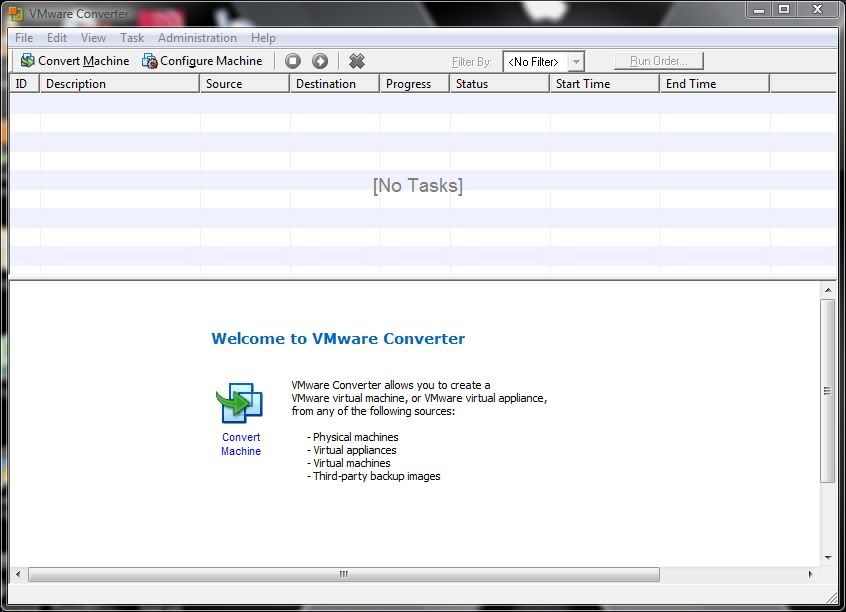Click the horizontal scrollbar left arrow
The image size is (846, 612).
click(x=18, y=574)
